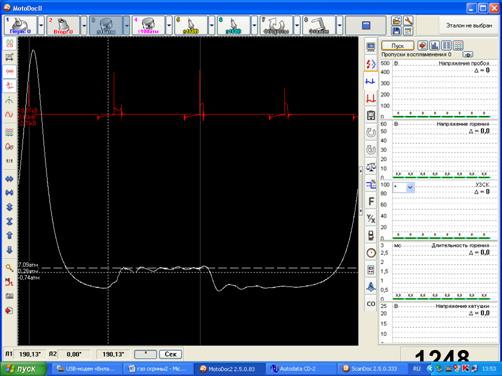Toggle channel 1 primary sensor button
This screenshot has height=376, width=502.
click(21, 25)
